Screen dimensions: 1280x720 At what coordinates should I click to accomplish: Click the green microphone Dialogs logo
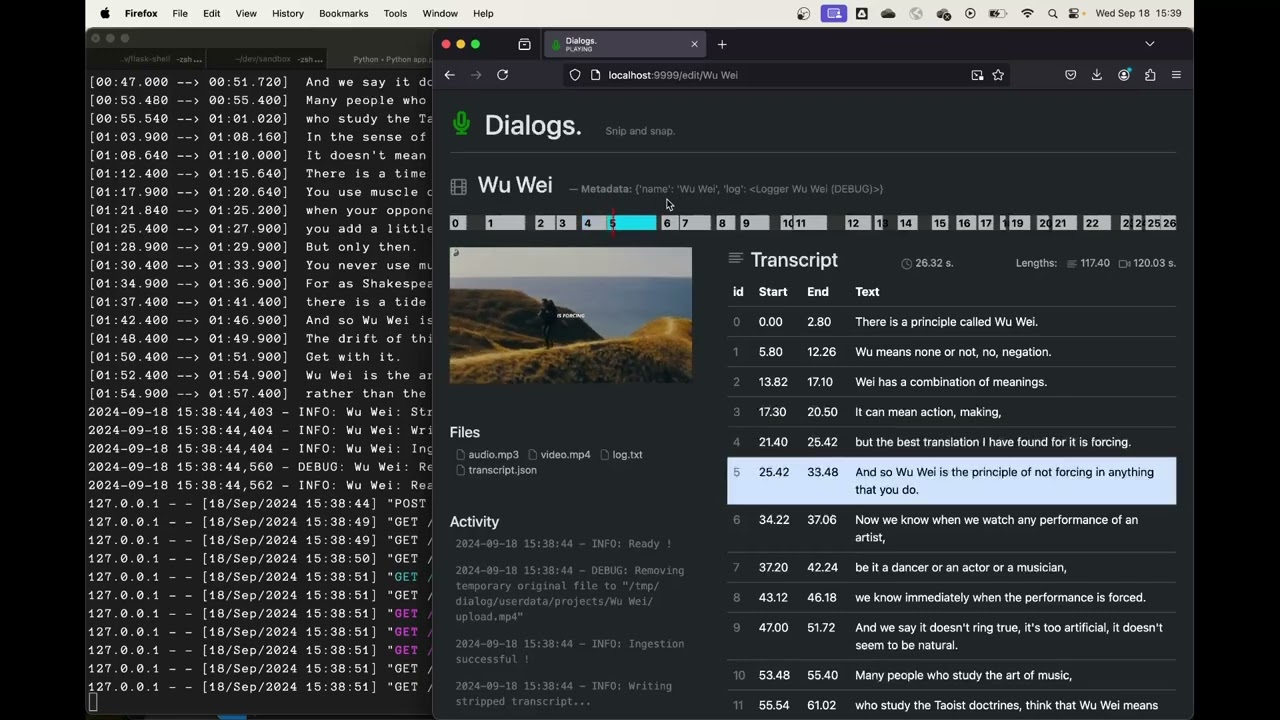point(461,124)
